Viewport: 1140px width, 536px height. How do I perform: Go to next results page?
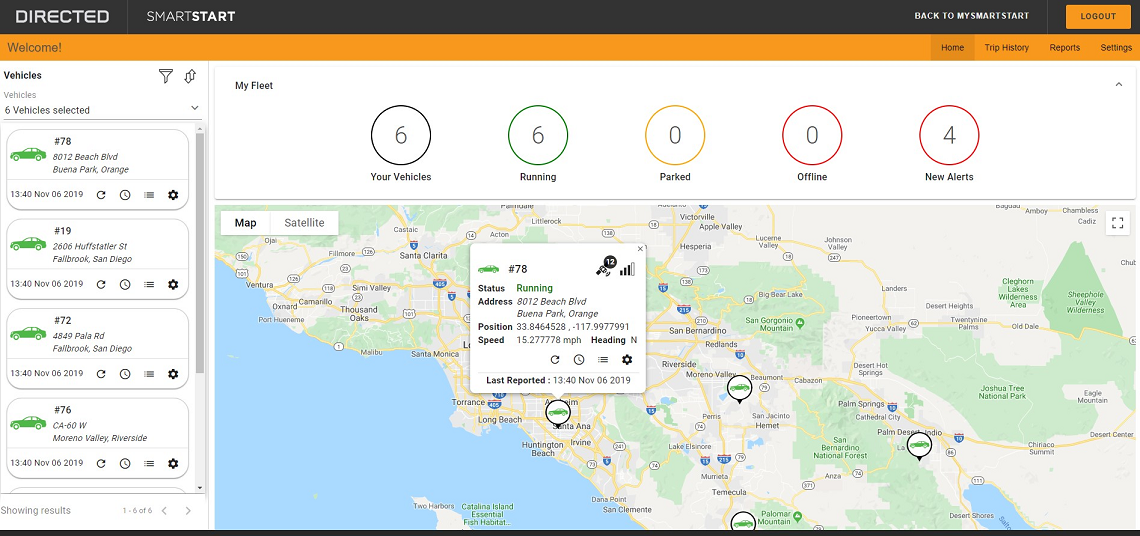188,511
